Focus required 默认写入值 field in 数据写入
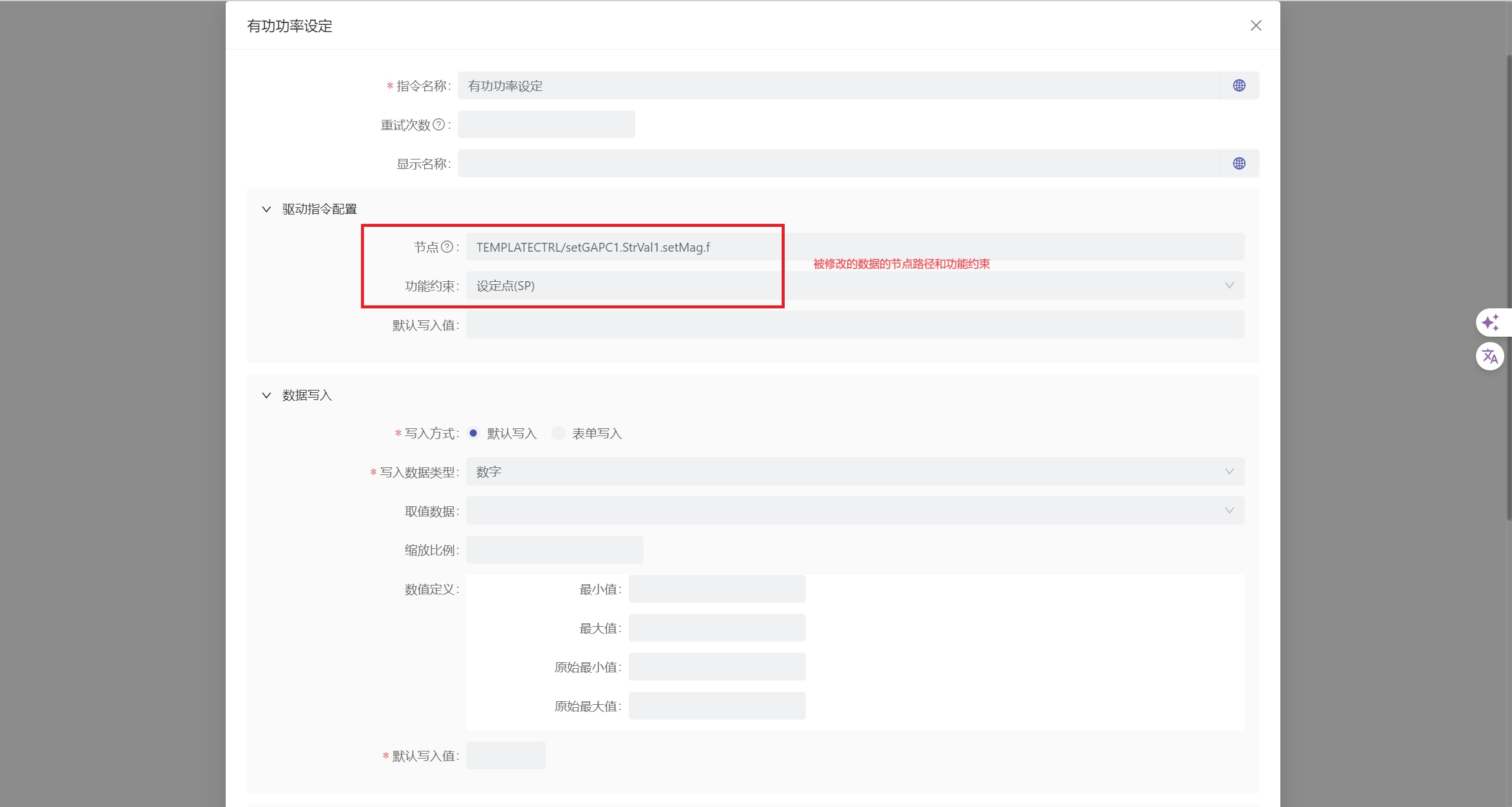This screenshot has height=807, width=1512. (x=506, y=756)
